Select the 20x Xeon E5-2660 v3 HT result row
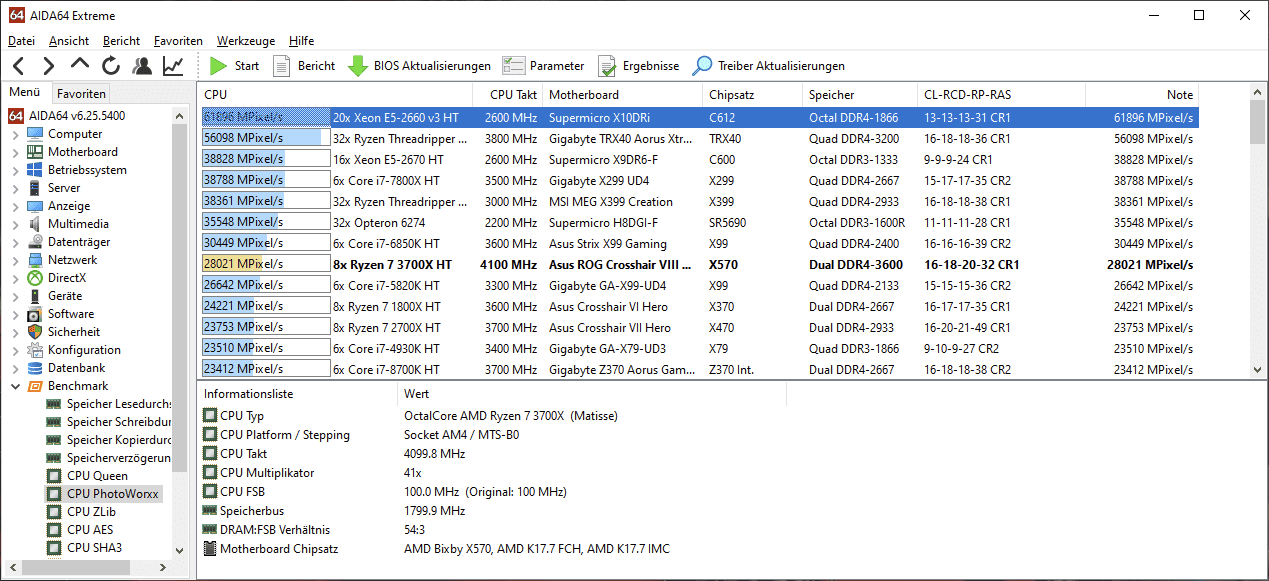1269x581 pixels. [700, 118]
